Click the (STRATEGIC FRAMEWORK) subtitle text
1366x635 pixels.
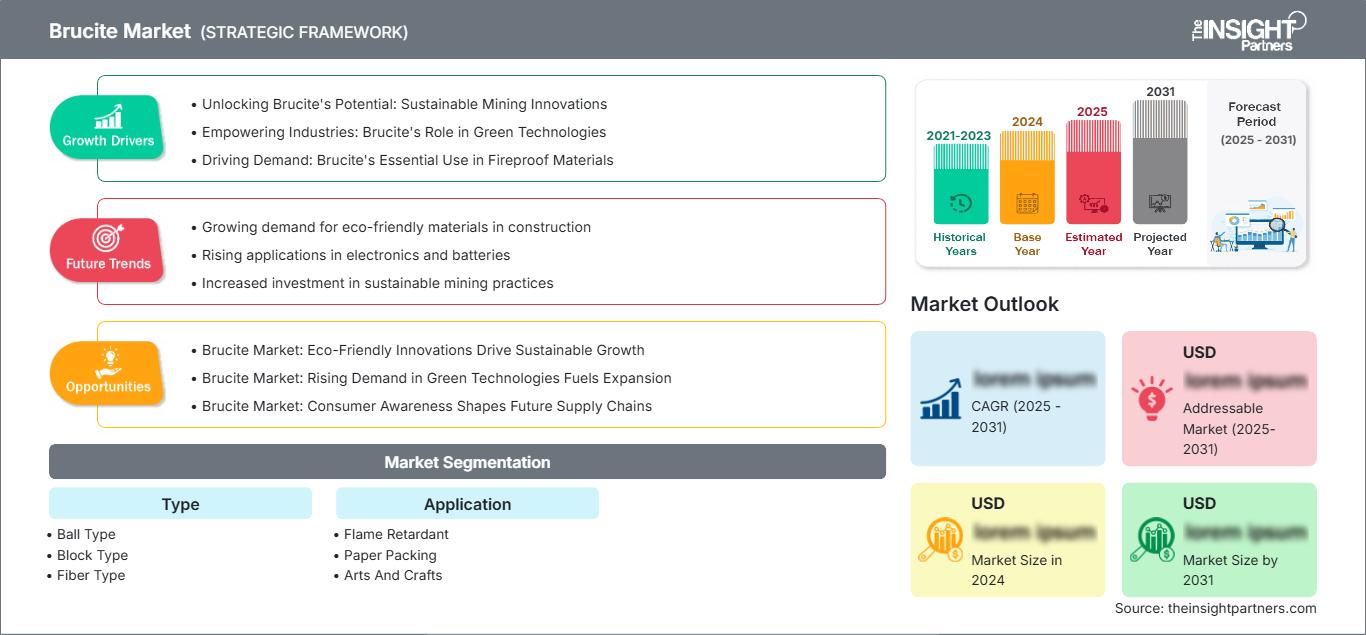[304, 32]
